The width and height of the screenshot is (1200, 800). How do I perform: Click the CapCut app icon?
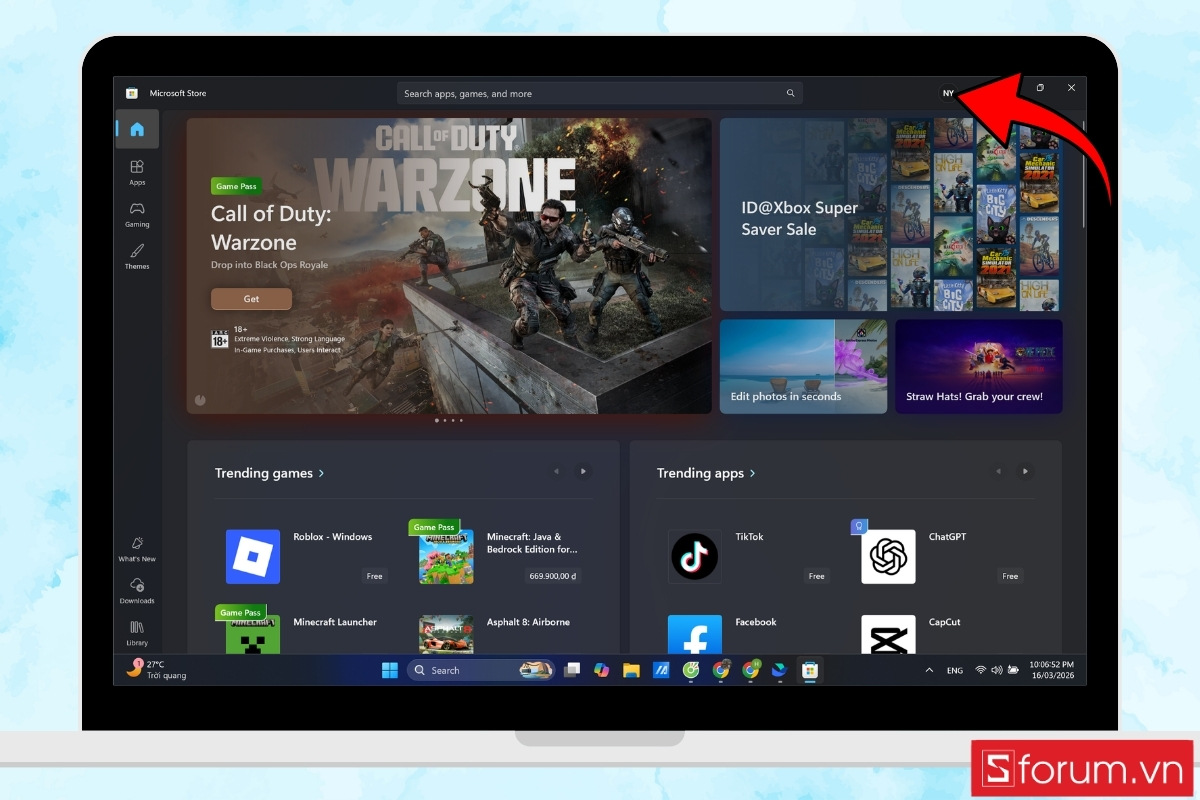[888, 635]
